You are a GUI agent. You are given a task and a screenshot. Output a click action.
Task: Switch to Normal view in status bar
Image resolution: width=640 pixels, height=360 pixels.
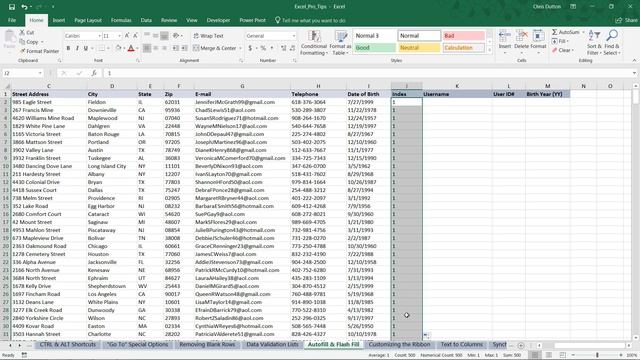click(x=535, y=355)
